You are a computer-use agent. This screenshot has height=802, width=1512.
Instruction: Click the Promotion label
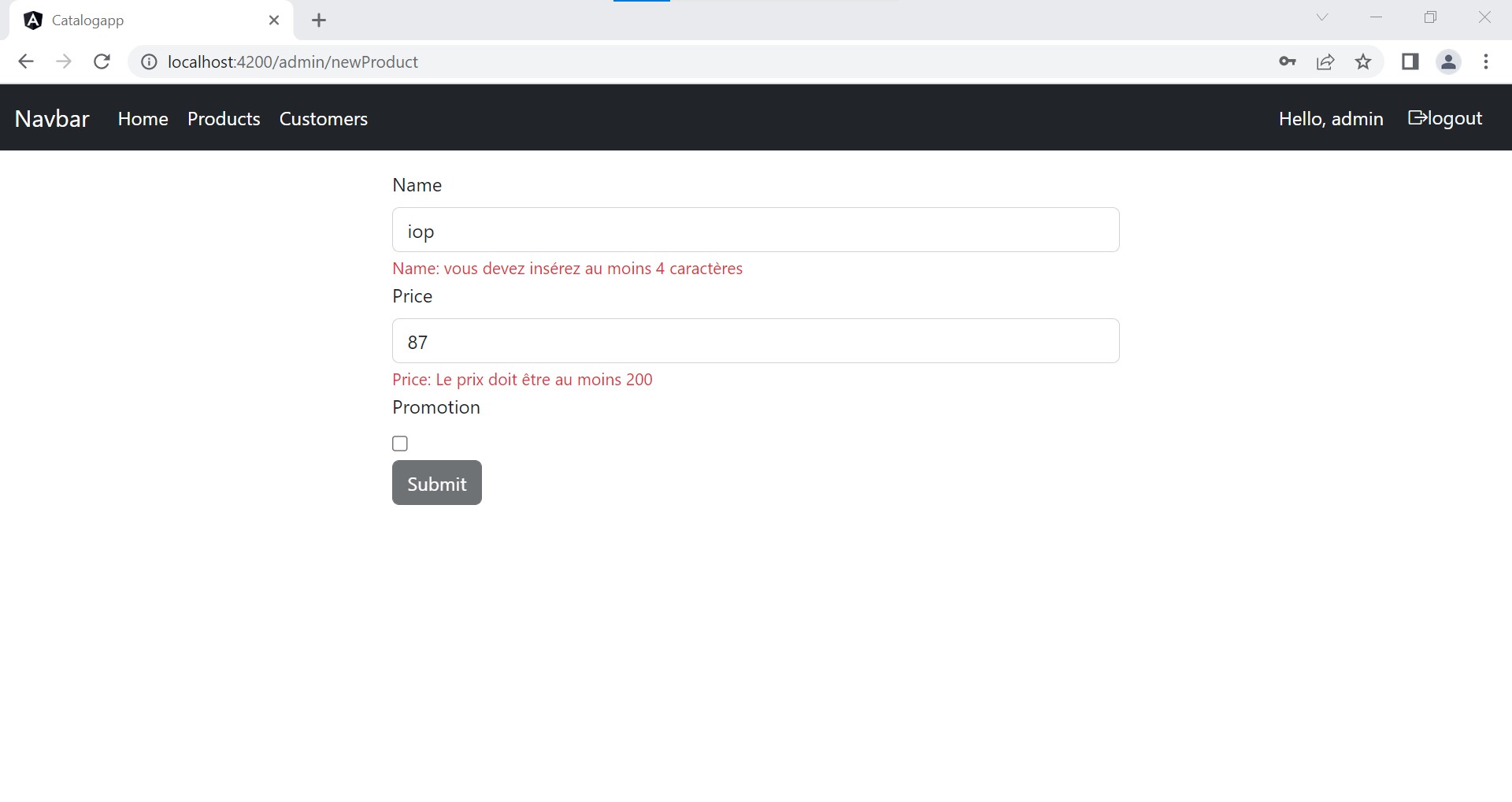[436, 407]
